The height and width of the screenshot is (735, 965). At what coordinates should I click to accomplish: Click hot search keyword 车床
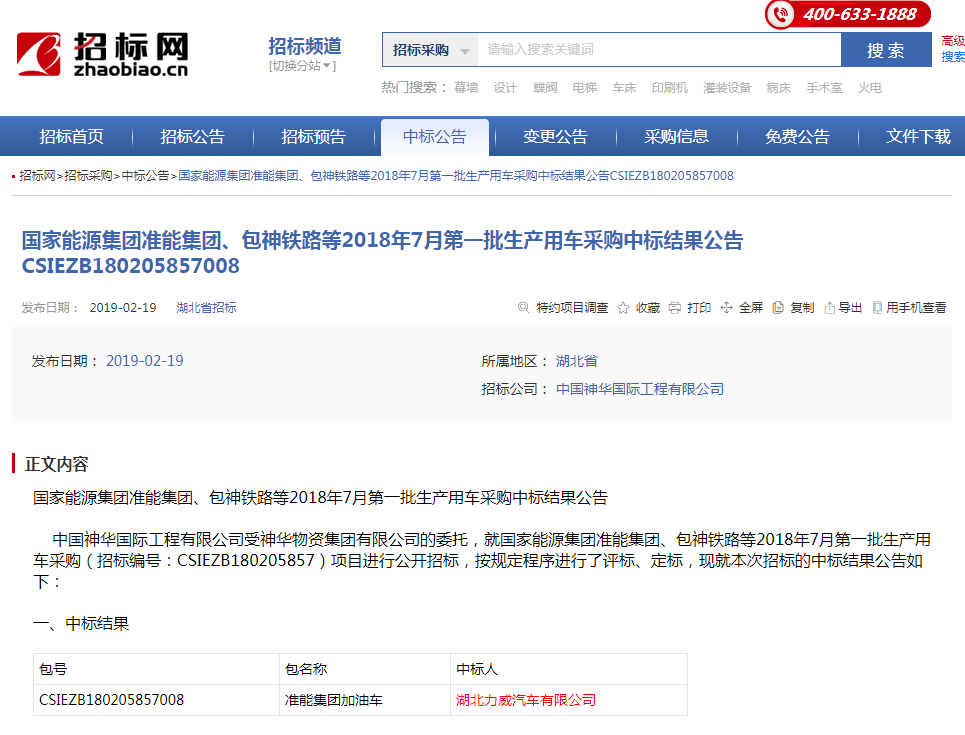(624, 88)
